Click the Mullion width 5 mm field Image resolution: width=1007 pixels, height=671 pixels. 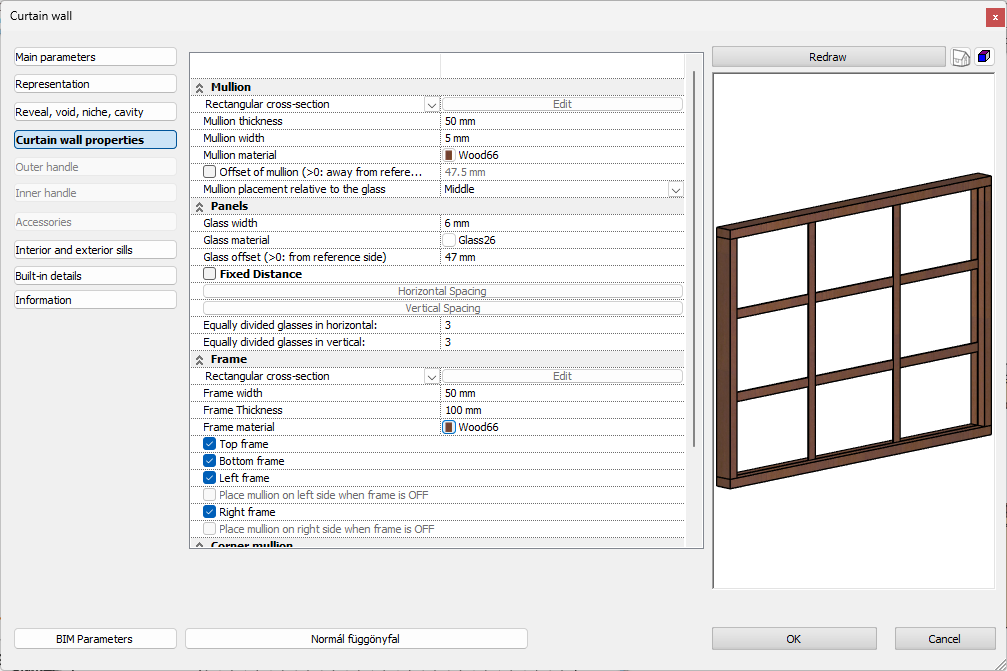[x=563, y=138]
